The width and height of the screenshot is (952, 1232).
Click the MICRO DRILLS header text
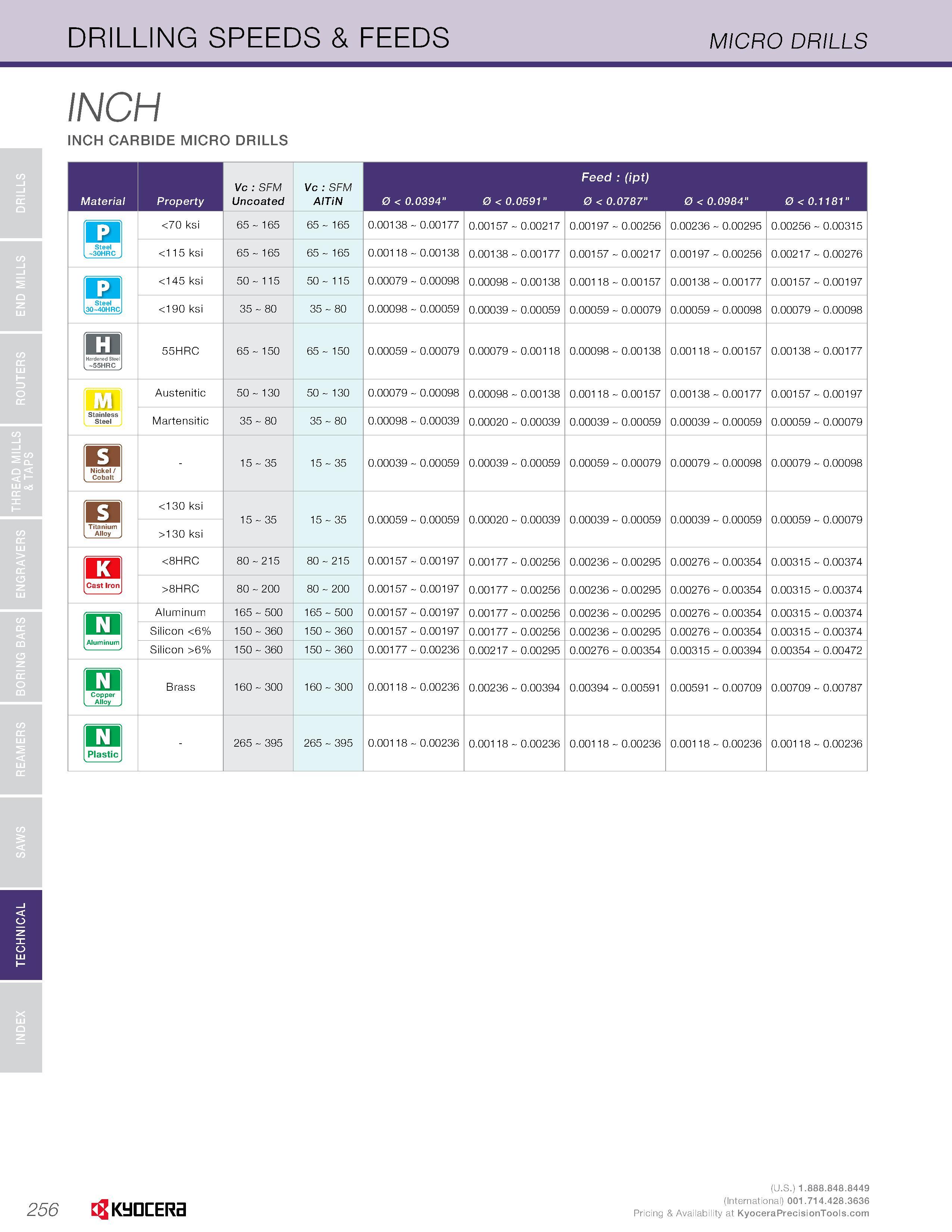point(788,41)
